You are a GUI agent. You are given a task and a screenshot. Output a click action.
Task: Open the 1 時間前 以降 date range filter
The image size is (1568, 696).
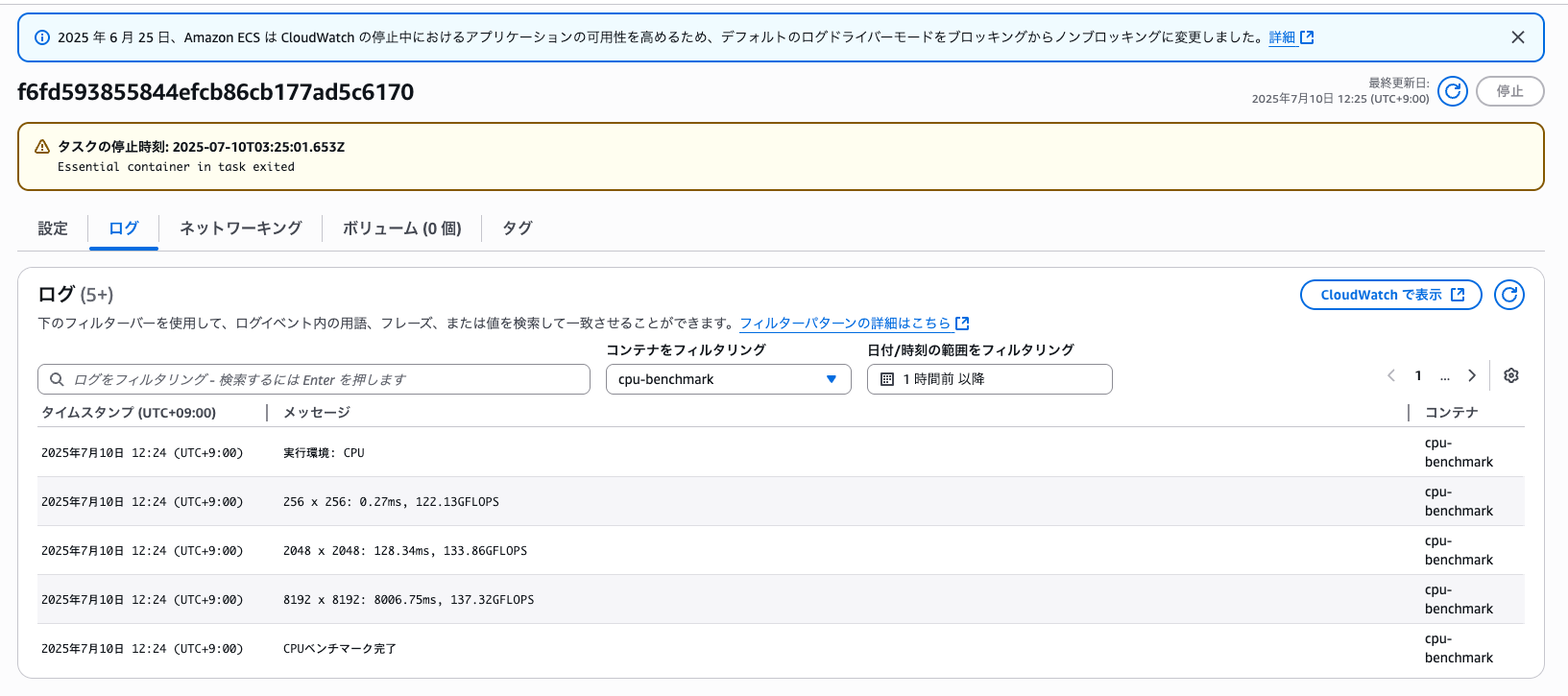(x=990, y=379)
